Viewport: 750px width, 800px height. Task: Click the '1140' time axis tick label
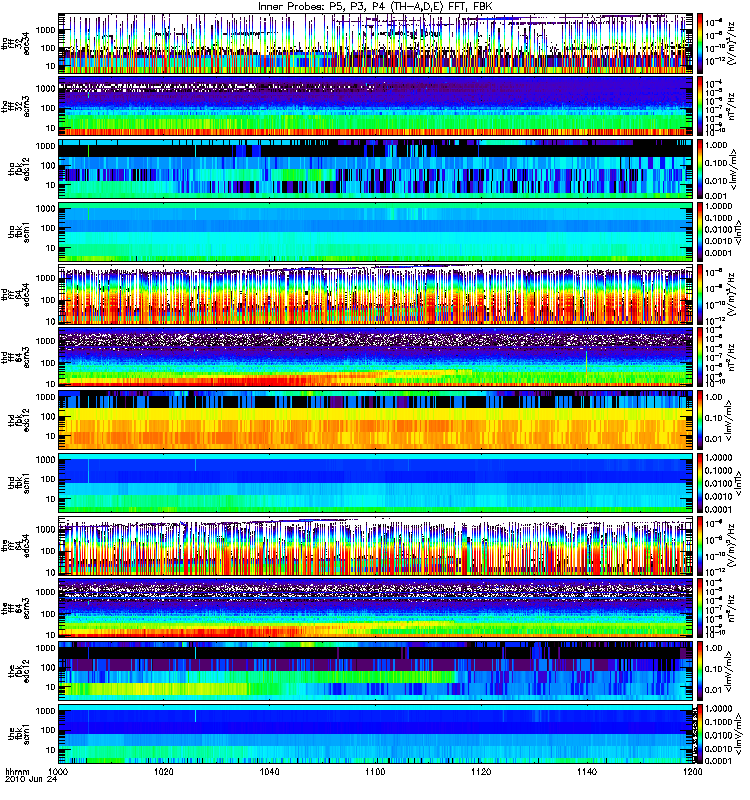(x=587, y=772)
